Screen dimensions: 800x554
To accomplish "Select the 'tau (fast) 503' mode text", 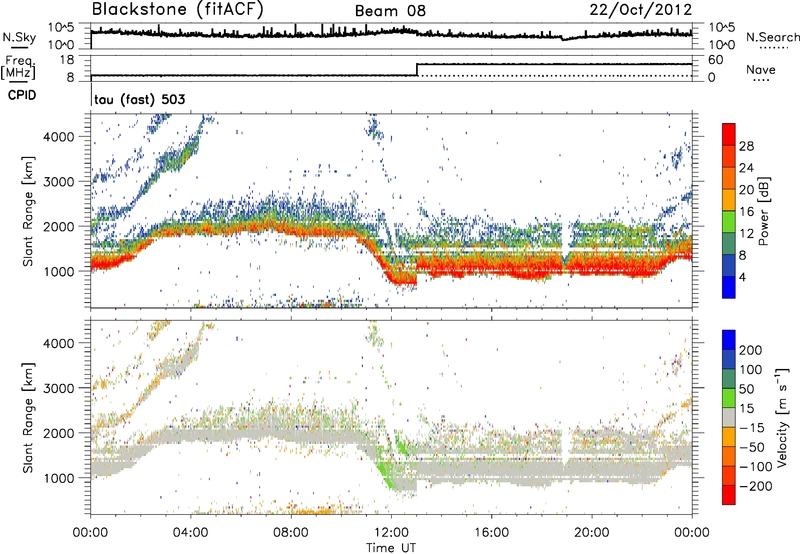I will (139, 99).
